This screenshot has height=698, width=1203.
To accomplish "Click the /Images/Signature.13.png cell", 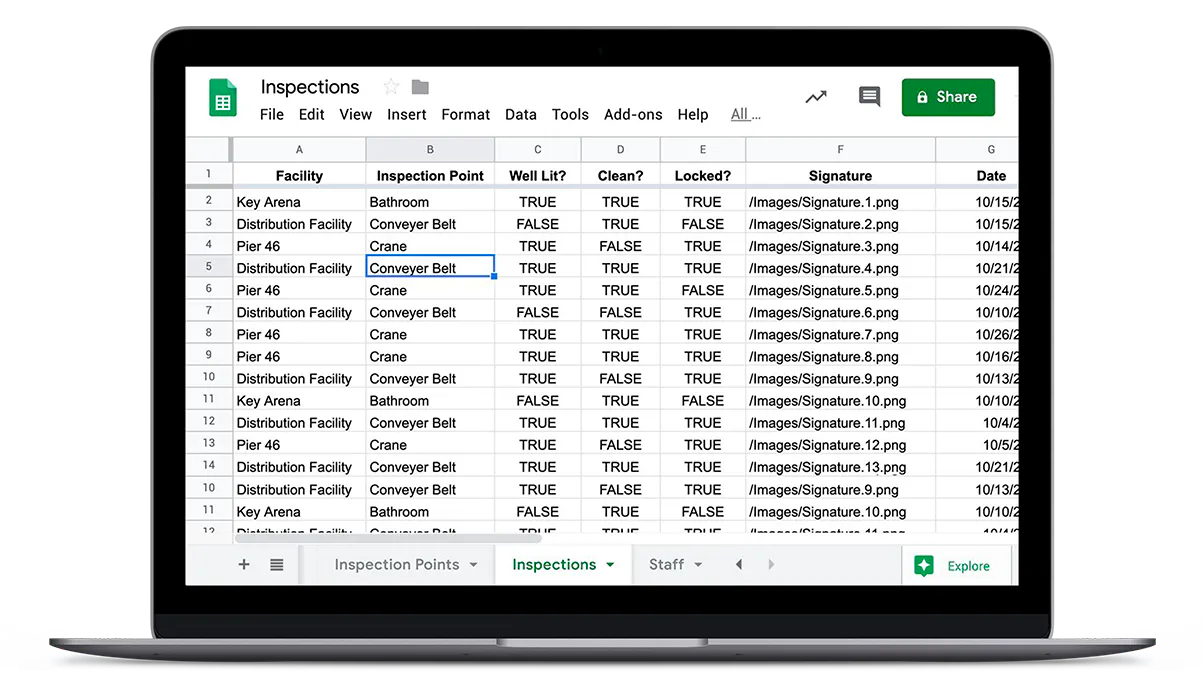I will point(840,467).
